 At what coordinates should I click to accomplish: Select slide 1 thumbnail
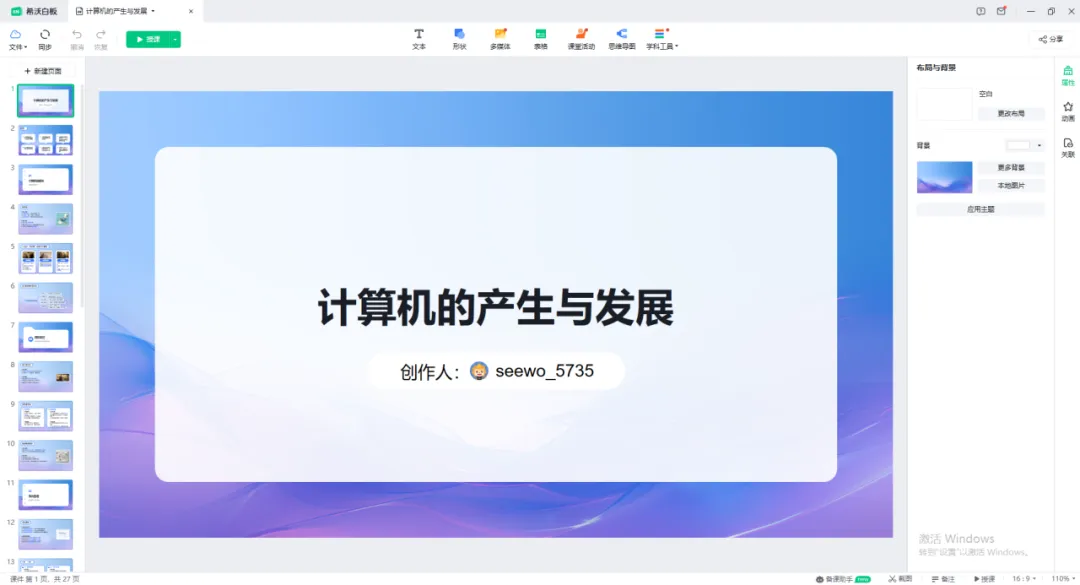tap(45, 101)
